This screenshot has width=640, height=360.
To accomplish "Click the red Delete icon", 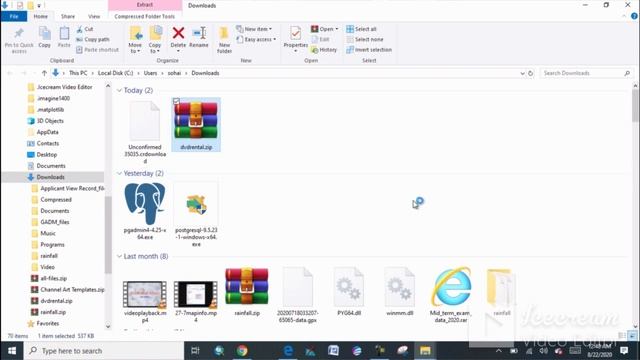I will coord(178,33).
